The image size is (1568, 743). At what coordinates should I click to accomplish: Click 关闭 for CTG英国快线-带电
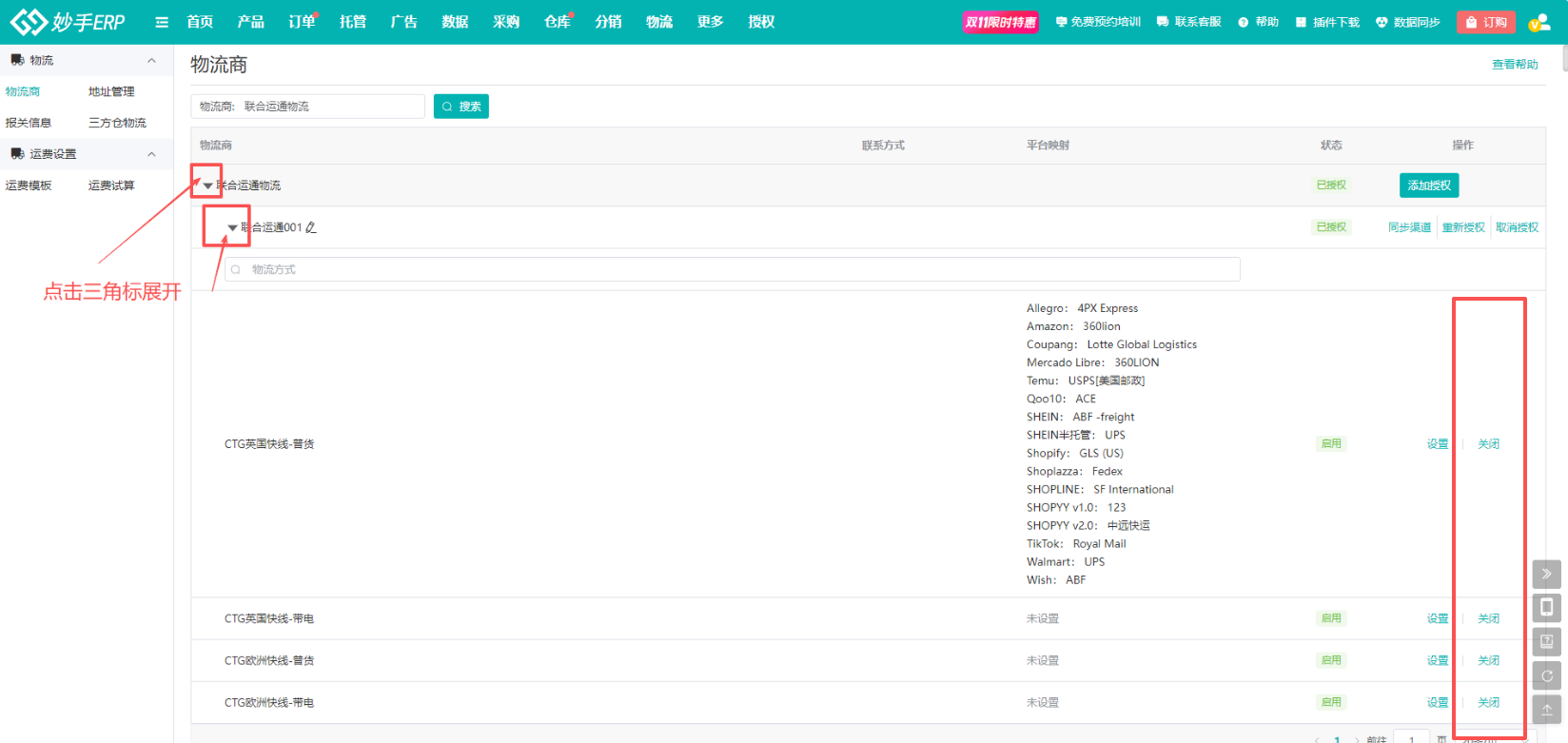(1489, 618)
